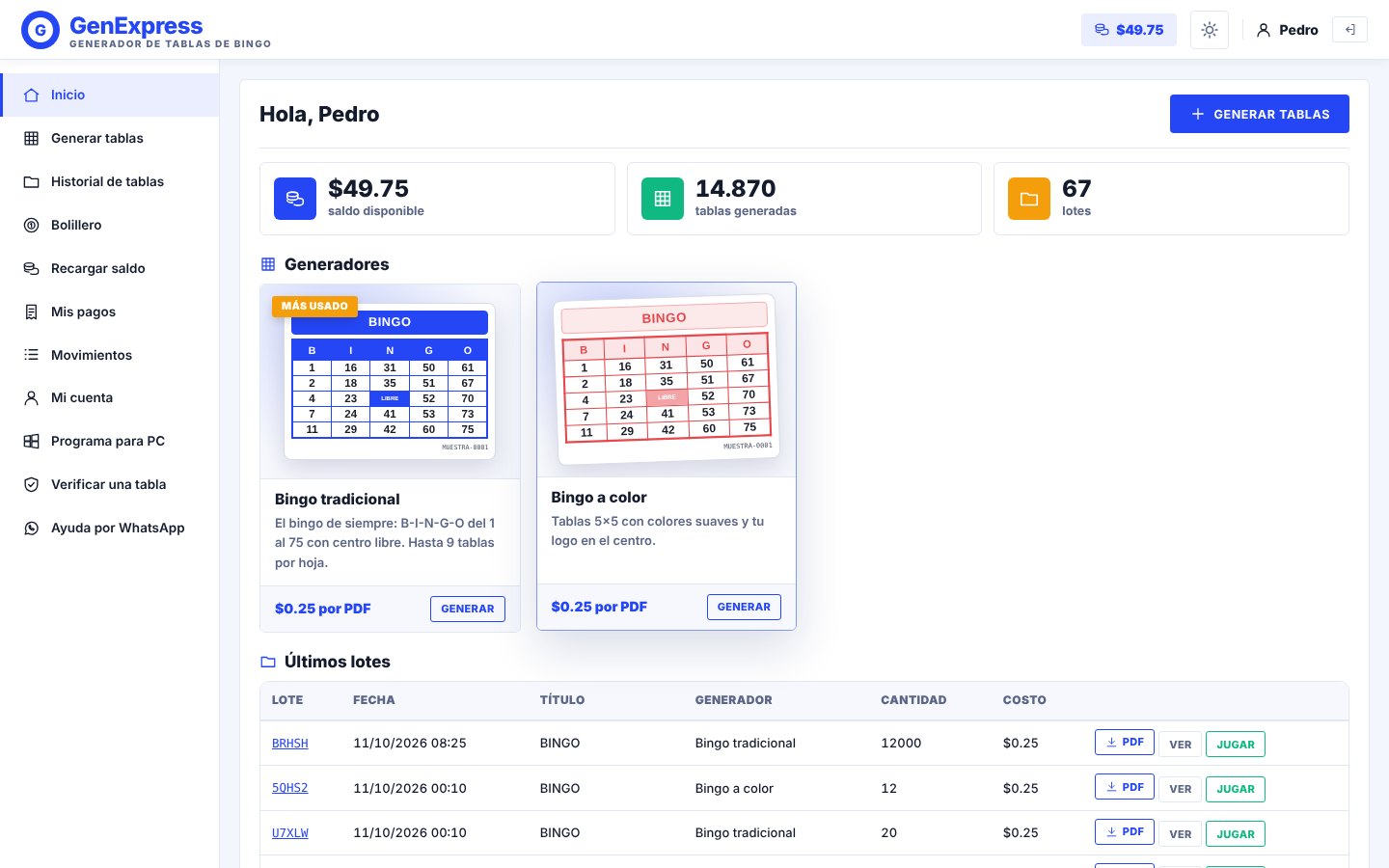Open Inicio in the sidebar
This screenshot has height=868, width=1389.
coord(110,95)
